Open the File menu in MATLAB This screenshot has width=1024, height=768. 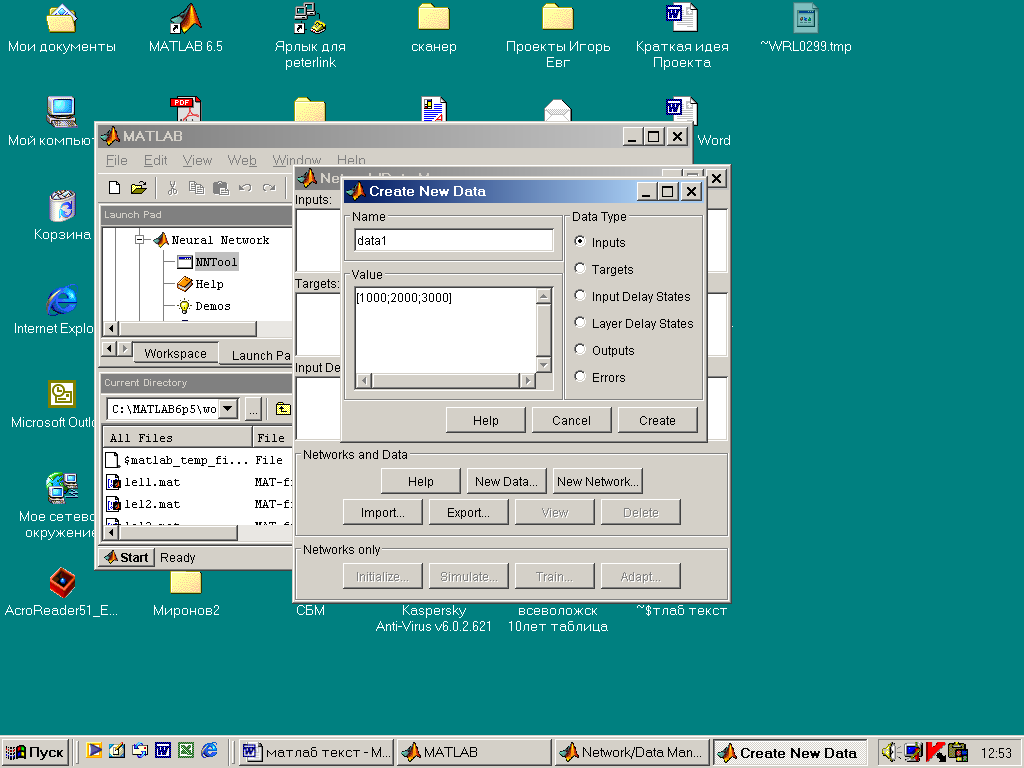116,160
